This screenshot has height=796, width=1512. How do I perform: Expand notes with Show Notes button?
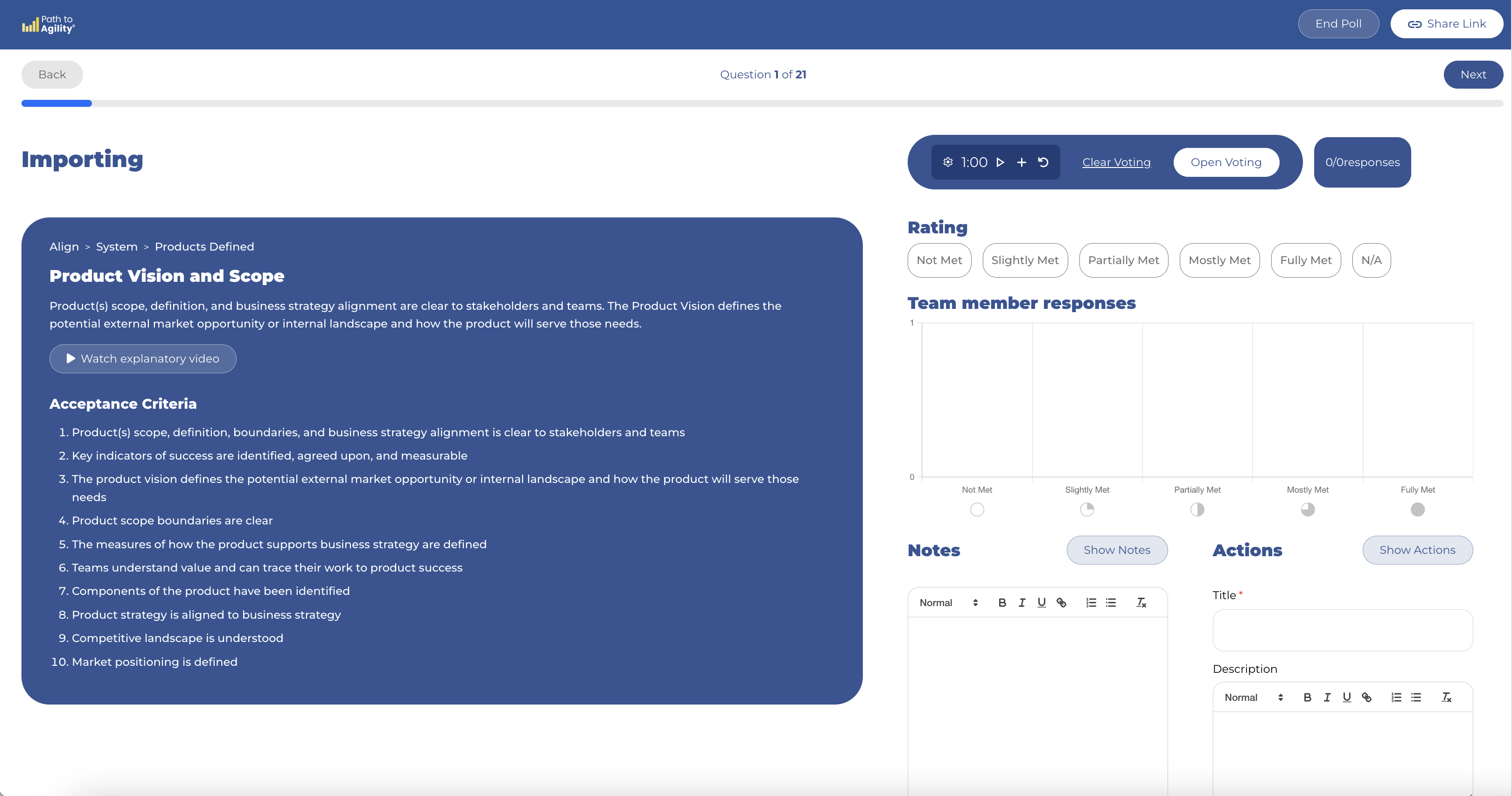point(1116,550)
